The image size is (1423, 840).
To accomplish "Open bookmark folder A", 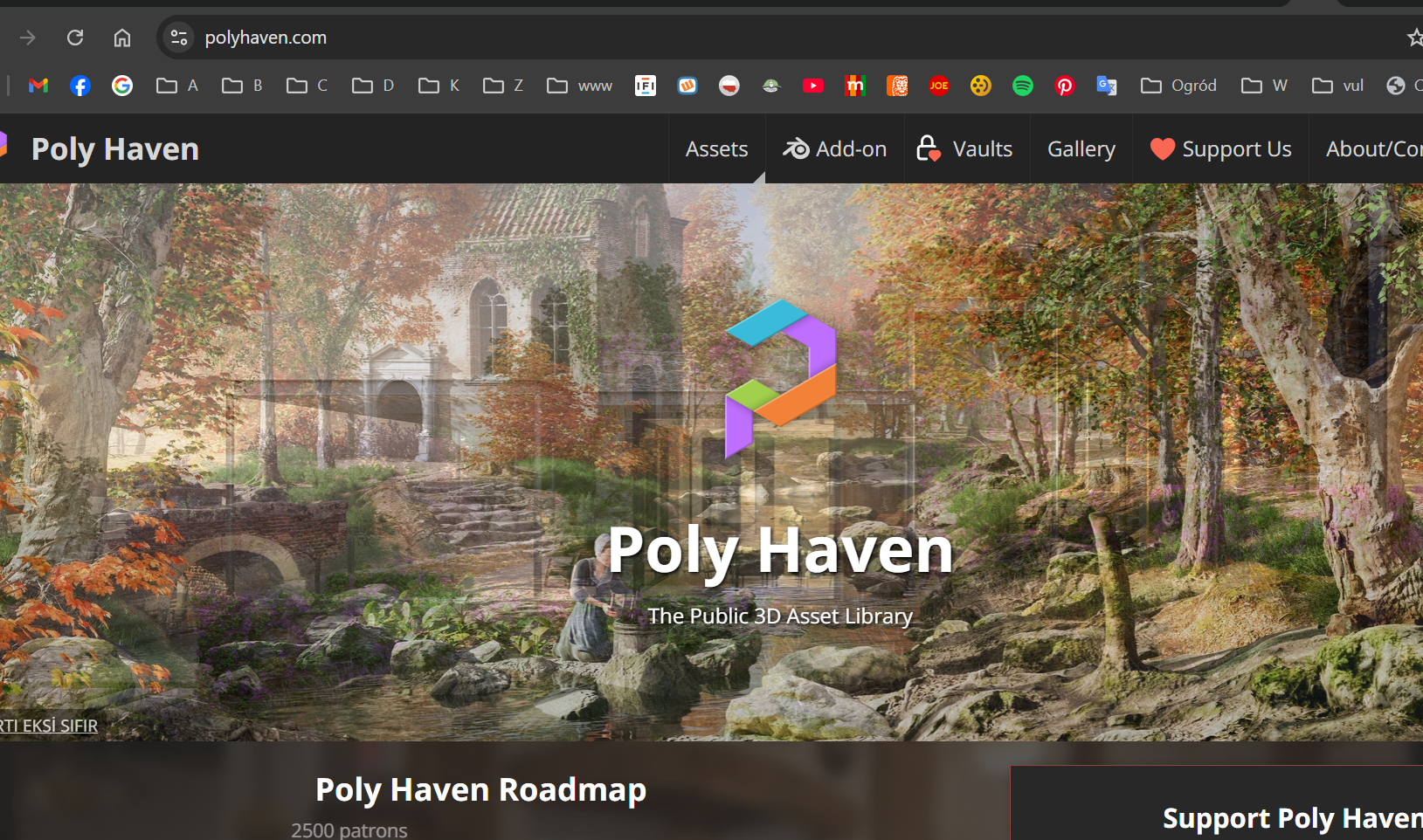I will 177,86.
